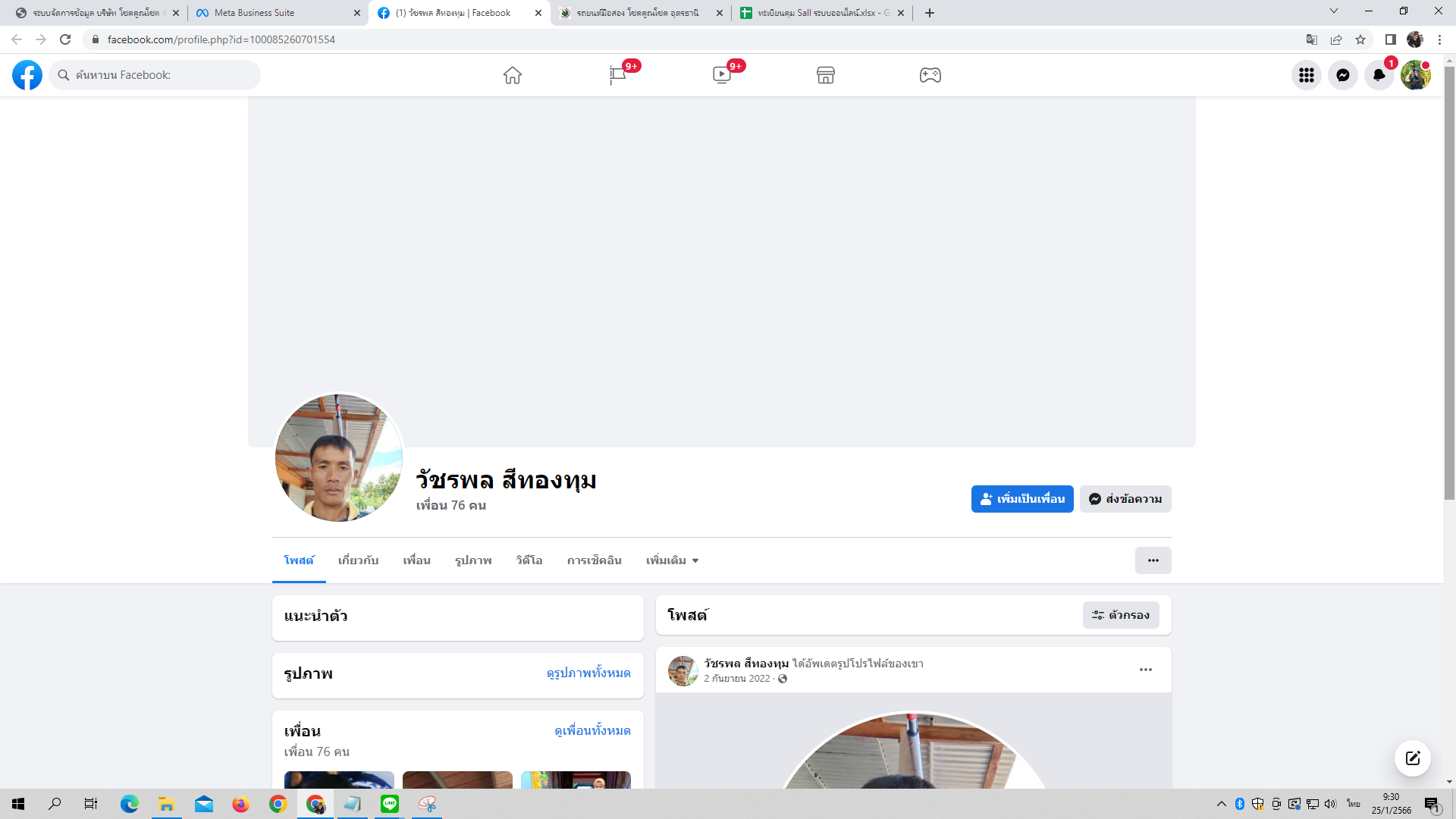Open LINE app from the taskbar
The width and height of the screenshot is (1456, 819).
390,804
